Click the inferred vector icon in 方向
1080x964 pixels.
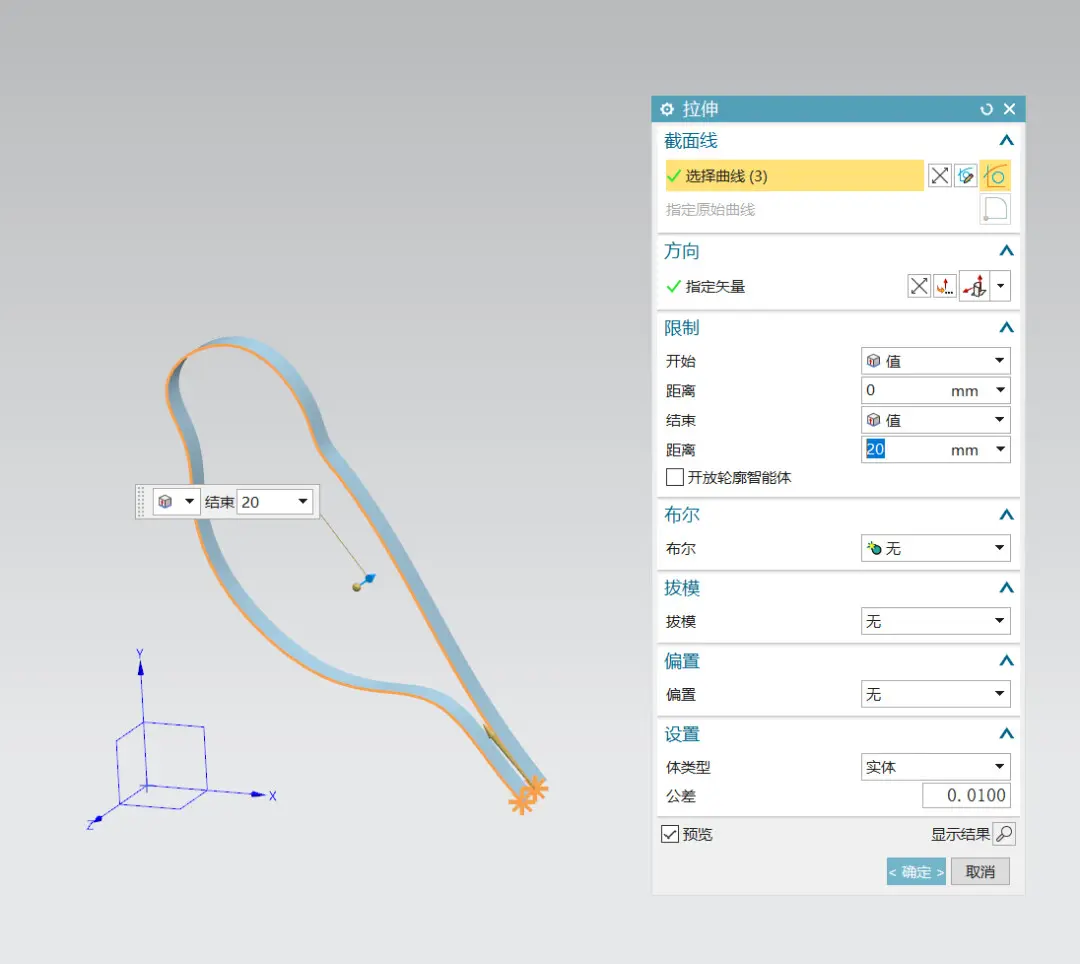(x=975, y=286)
